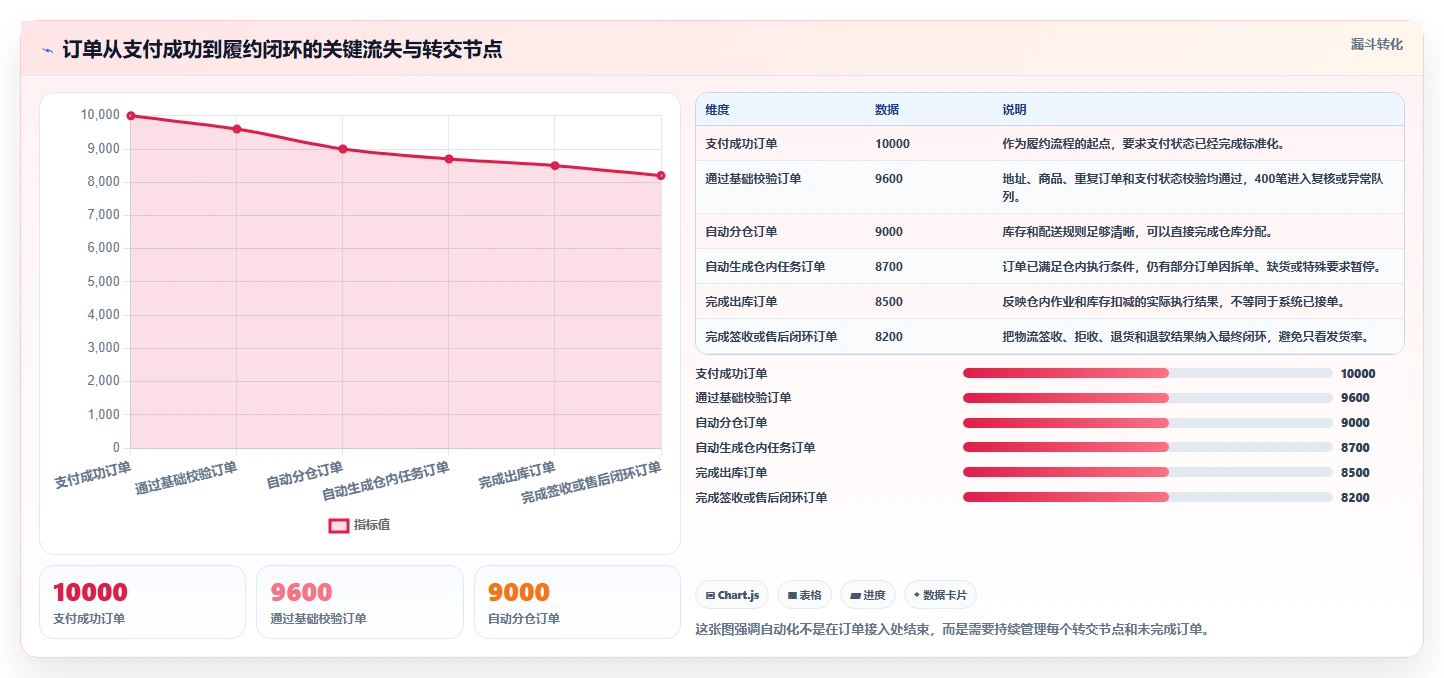
Task: Click the 维度 column header
Action: (x=717, y=110)
